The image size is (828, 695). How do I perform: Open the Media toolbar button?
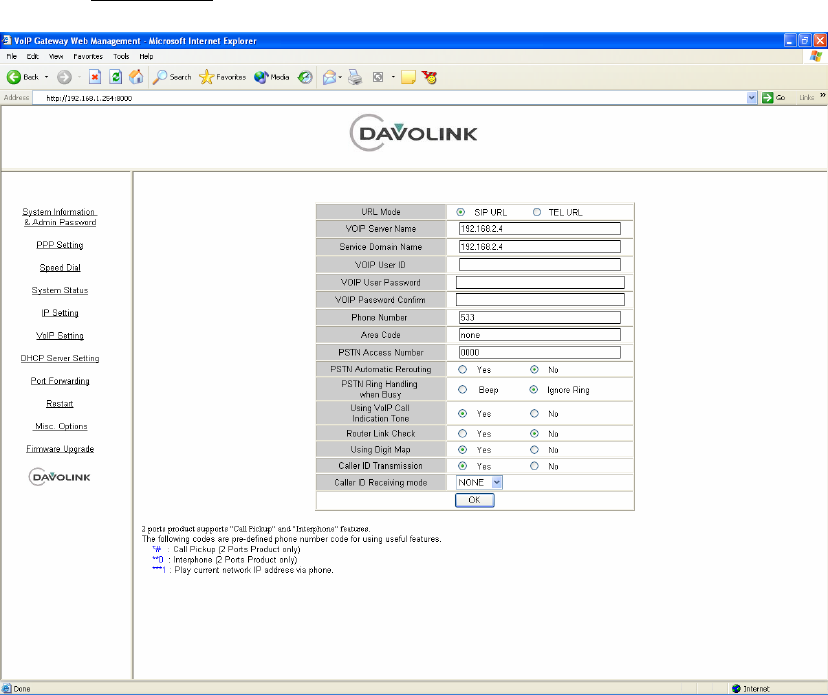pyautogui.click(x=271, y=77)
